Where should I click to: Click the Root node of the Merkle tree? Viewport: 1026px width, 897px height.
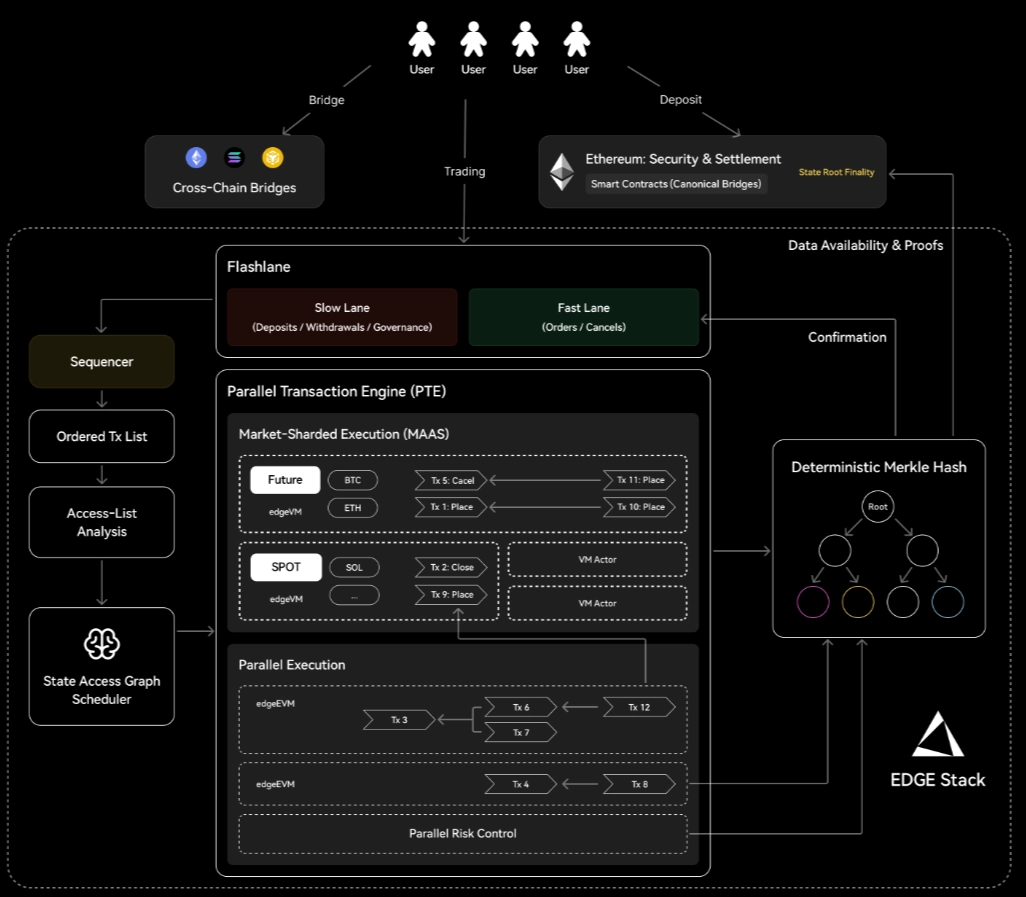(x=877, y=506)
